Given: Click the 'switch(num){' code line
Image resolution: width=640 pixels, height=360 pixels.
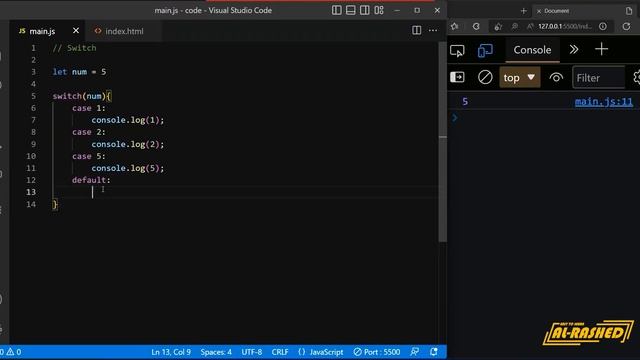Looking at the screenshot, I should pyautogui.click(x=82, y=96).
